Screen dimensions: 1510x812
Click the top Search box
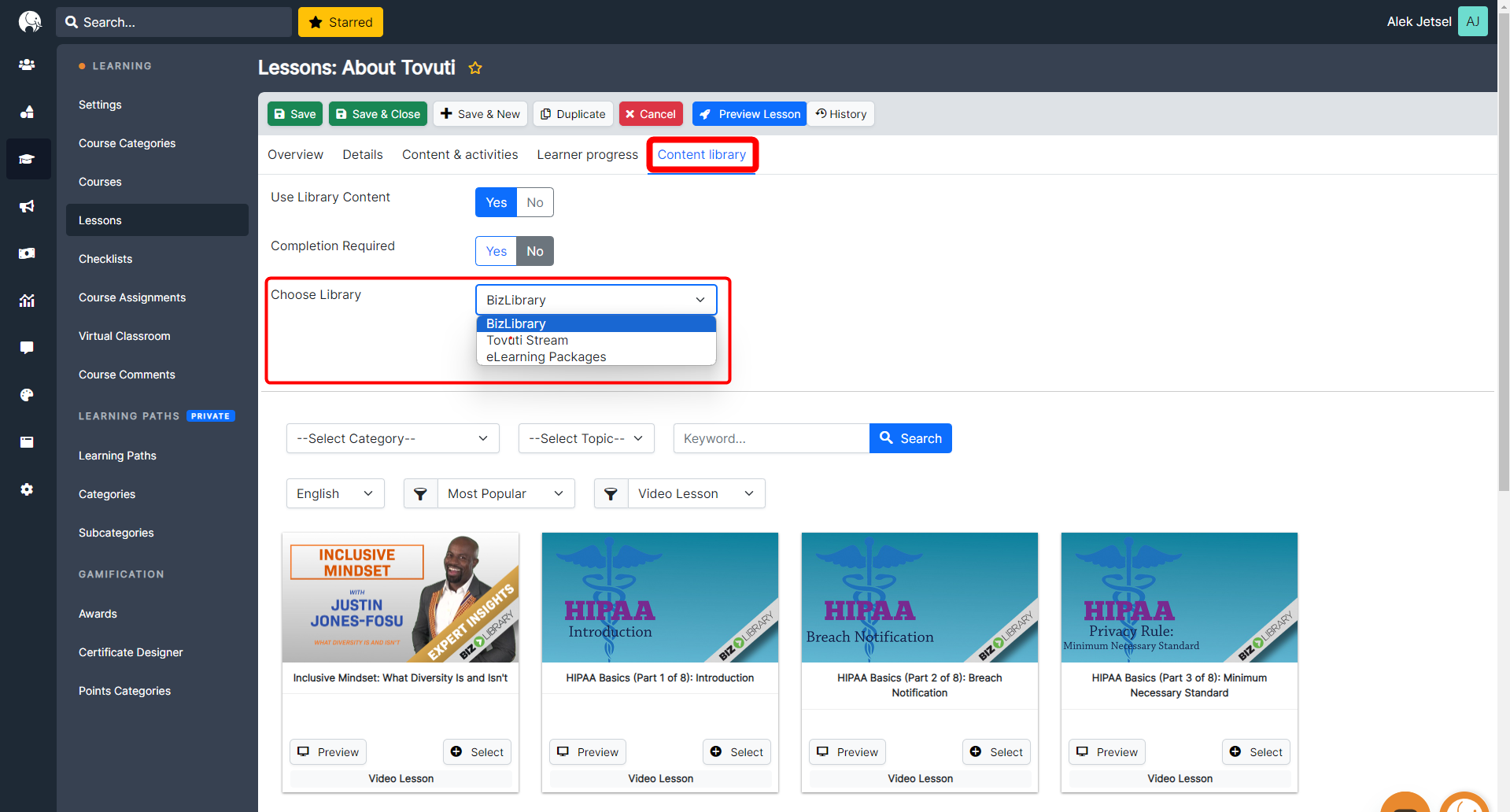click(174, 22)
